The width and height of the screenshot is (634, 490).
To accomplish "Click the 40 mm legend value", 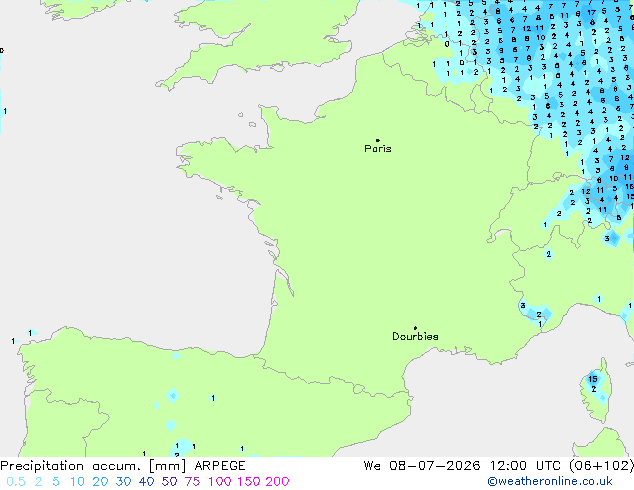I will point(146,482).
